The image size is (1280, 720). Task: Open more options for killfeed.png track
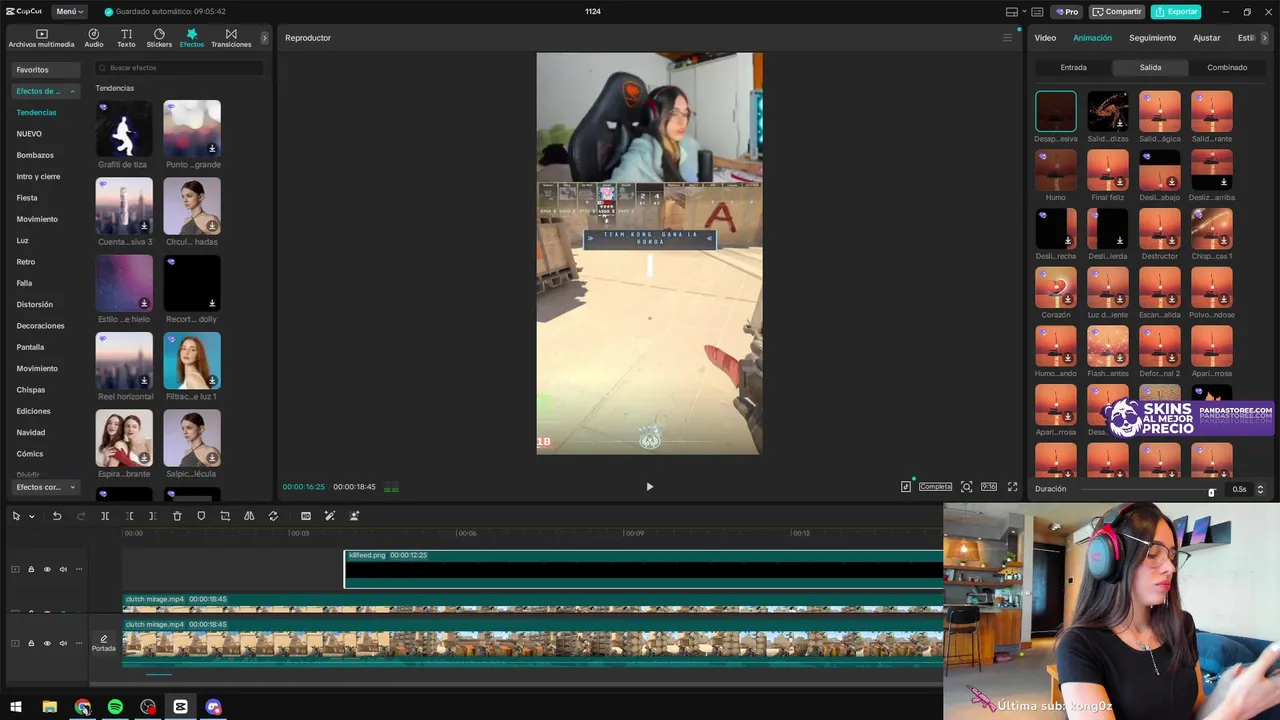pyautogui.click(x=79, y=569)
